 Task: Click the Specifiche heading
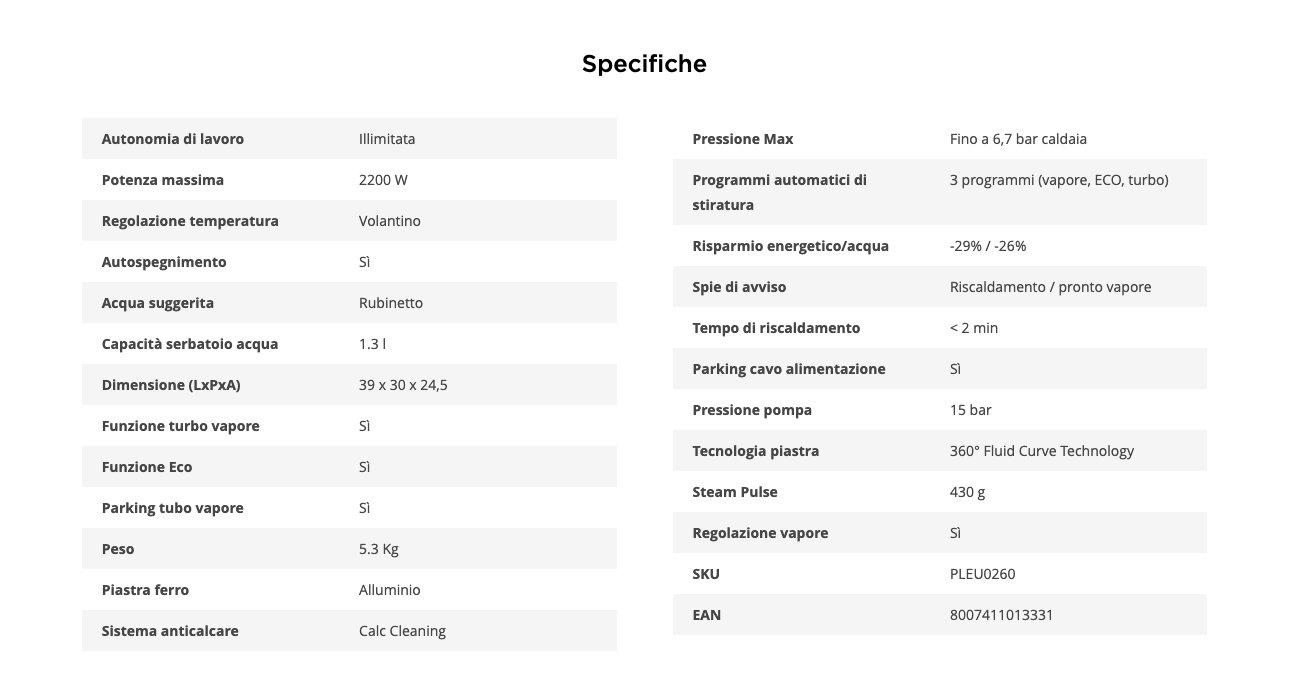pos(644,64)
